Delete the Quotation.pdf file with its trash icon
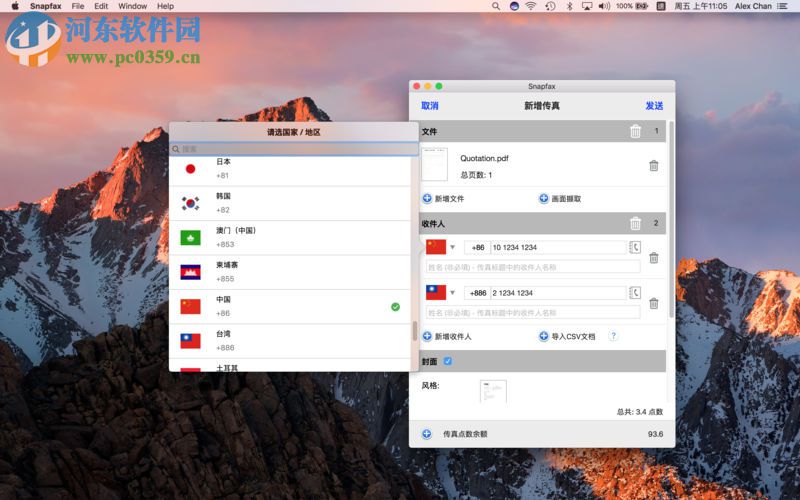Screen dimensions: 800x500 pos(654,166)
